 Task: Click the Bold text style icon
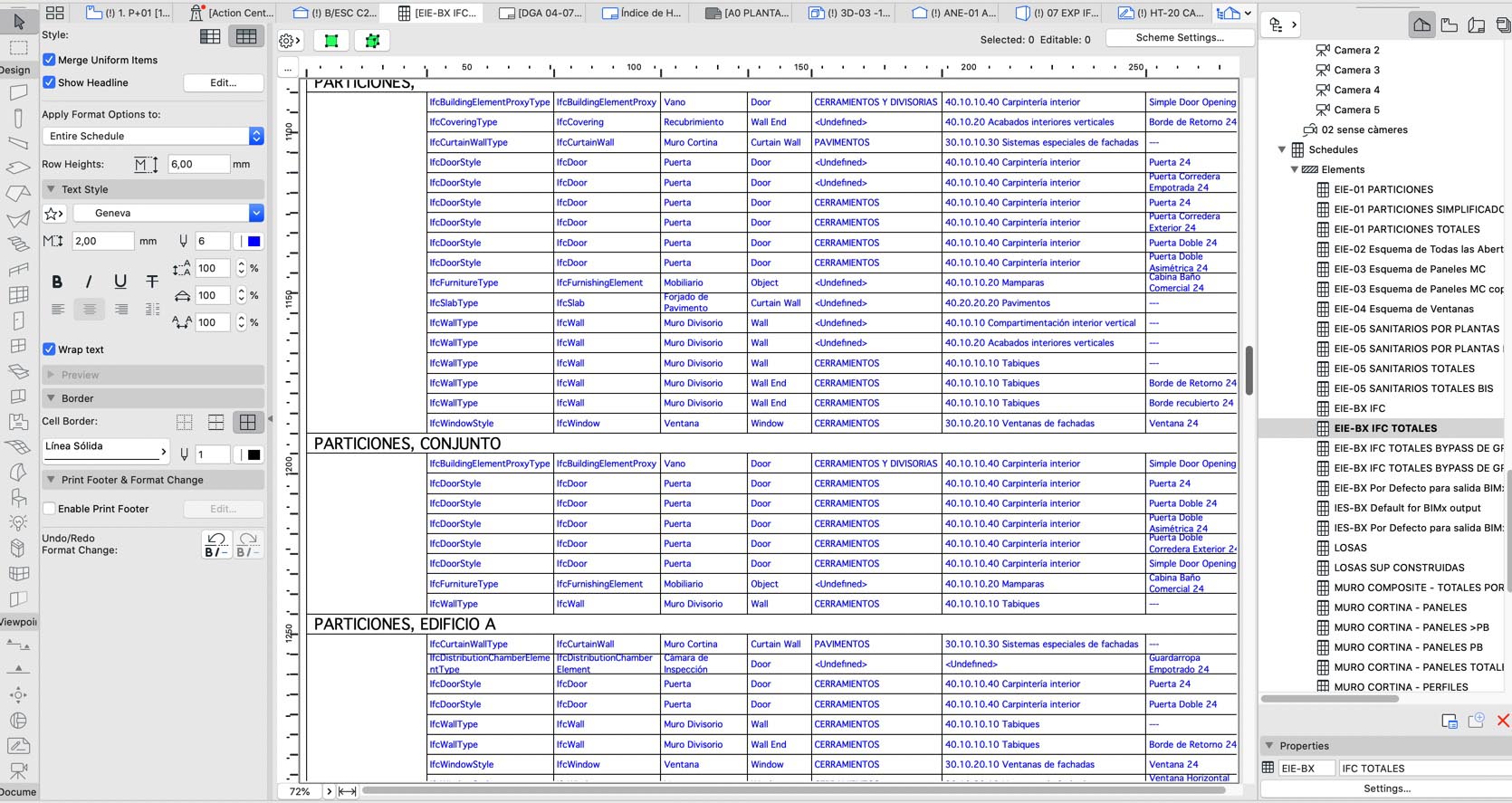click(57, 282)
